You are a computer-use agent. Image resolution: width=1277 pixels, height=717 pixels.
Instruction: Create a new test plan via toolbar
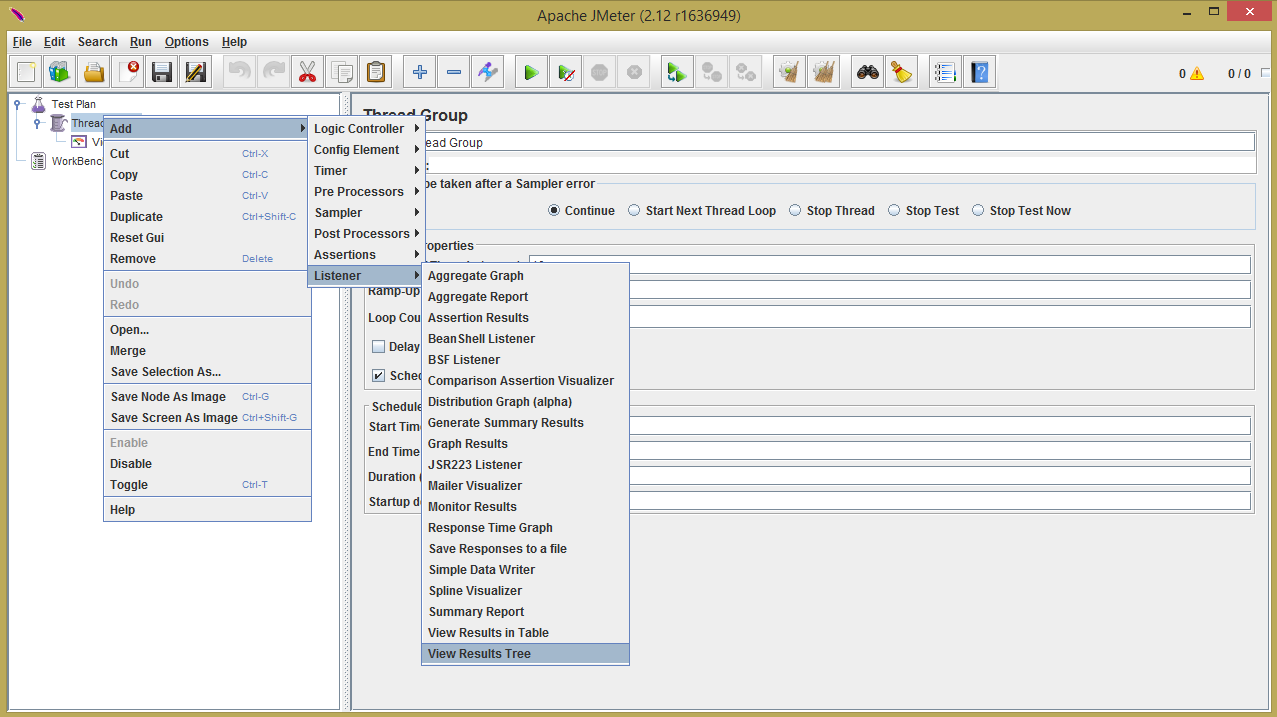(x=27, y=72)
